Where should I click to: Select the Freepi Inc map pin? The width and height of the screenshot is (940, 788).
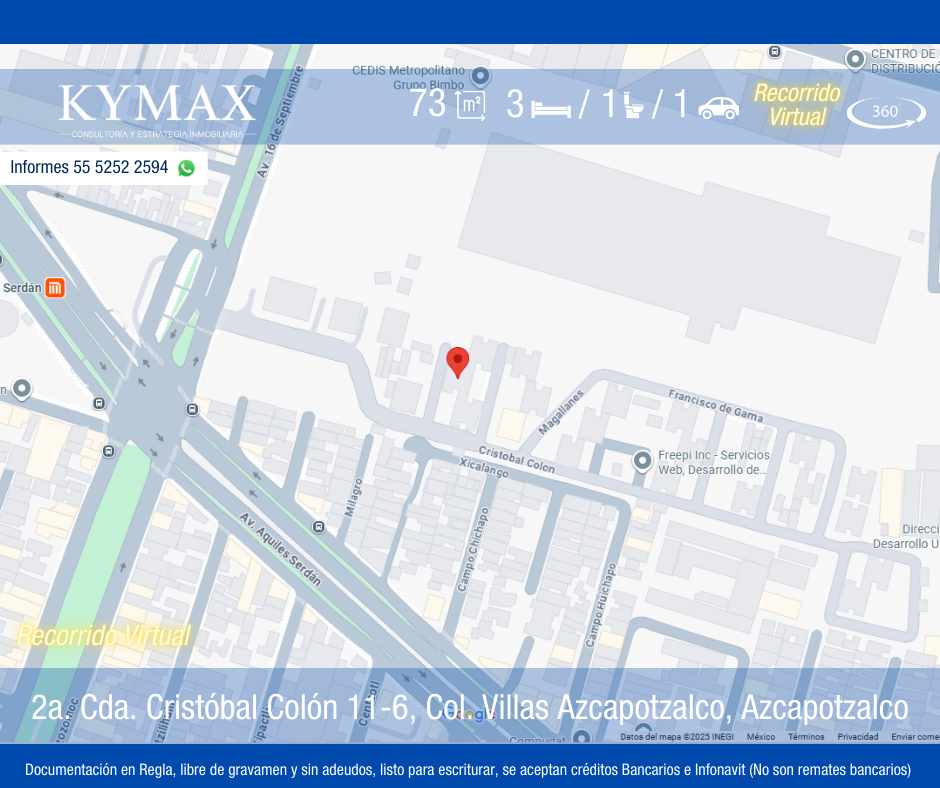(x=642, y=461)
